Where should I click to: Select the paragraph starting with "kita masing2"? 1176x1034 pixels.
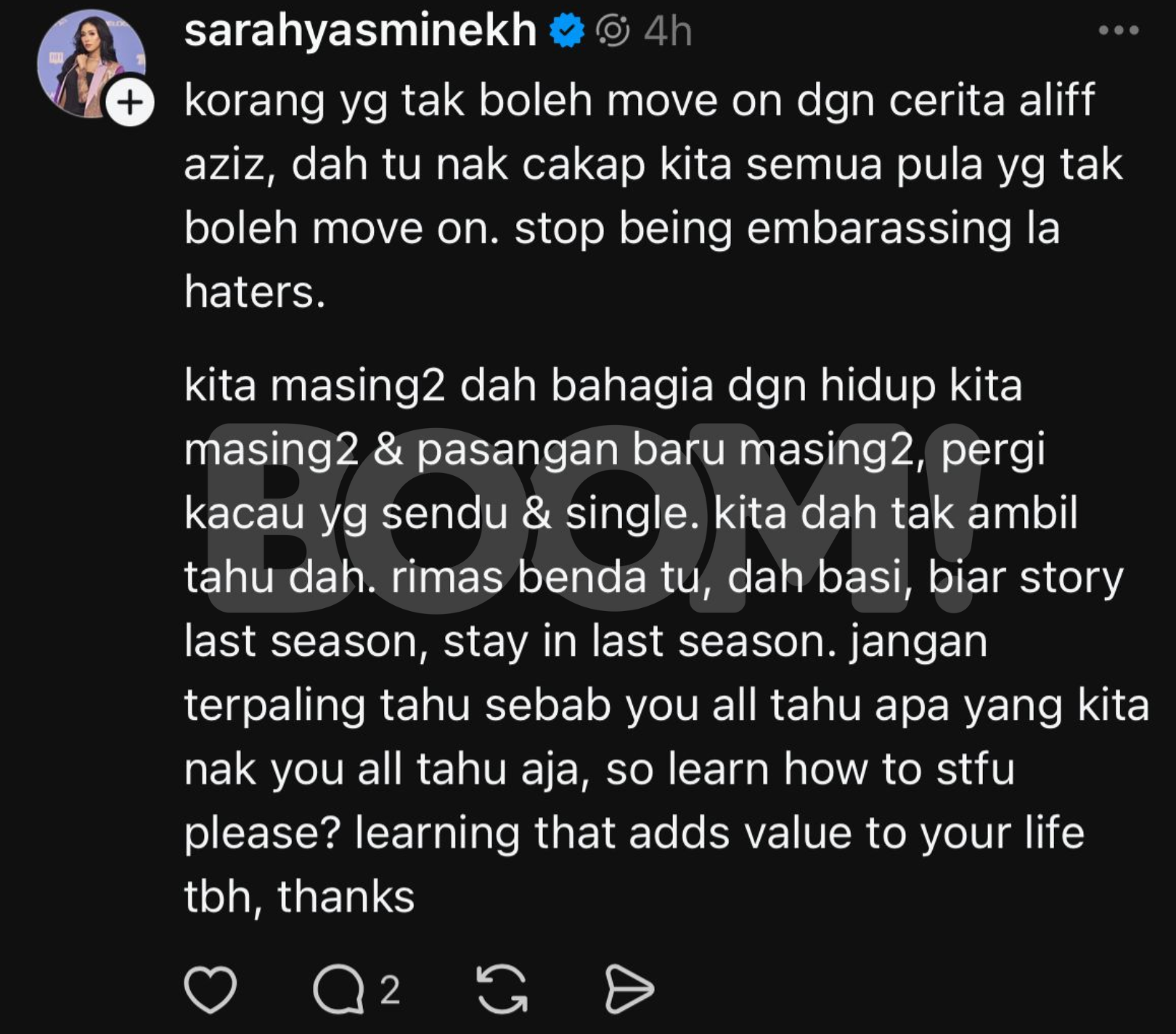click(666, 641)
